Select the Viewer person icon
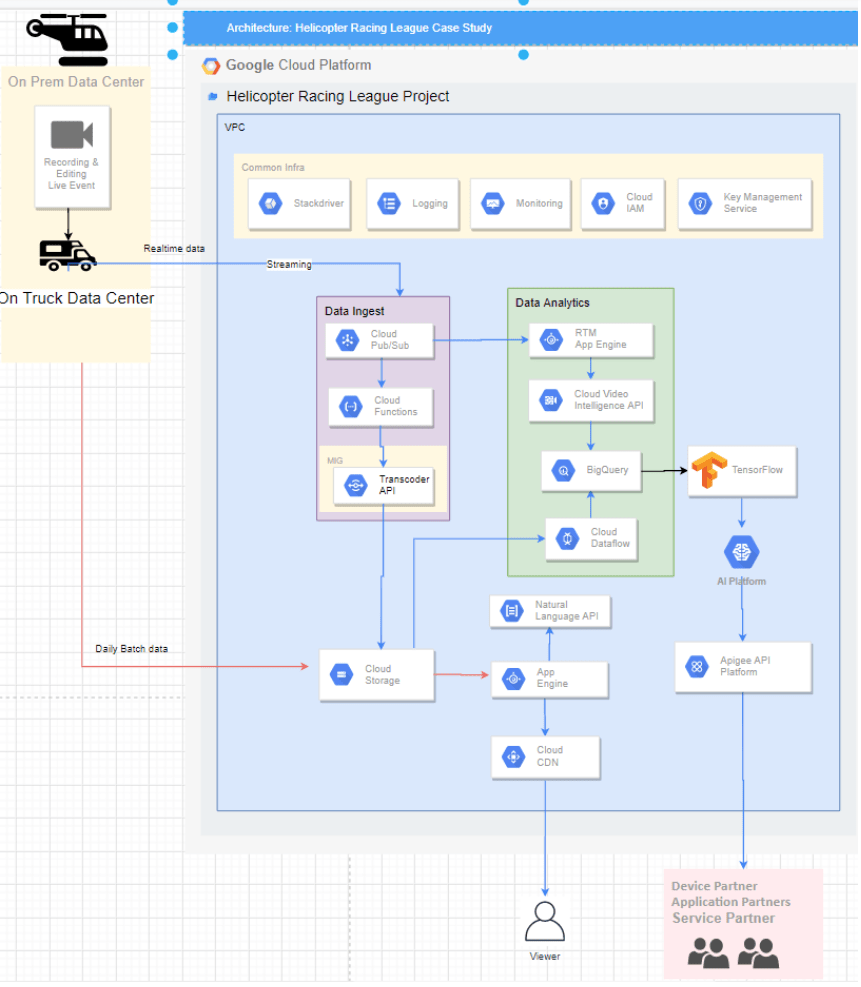The height and width of the screenshot is (987, 861). pyautogui.click(x=545, y=921)
